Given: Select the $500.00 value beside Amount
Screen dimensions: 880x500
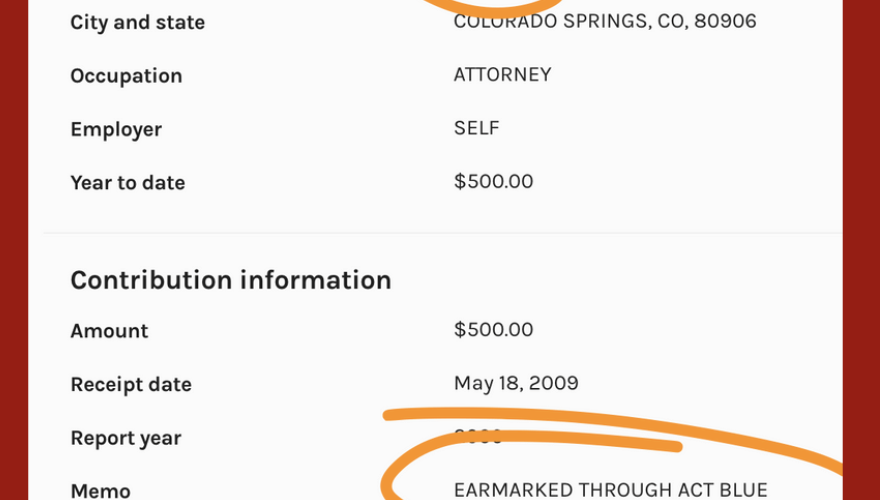Looking at the screenshot, I should [493, 330].
